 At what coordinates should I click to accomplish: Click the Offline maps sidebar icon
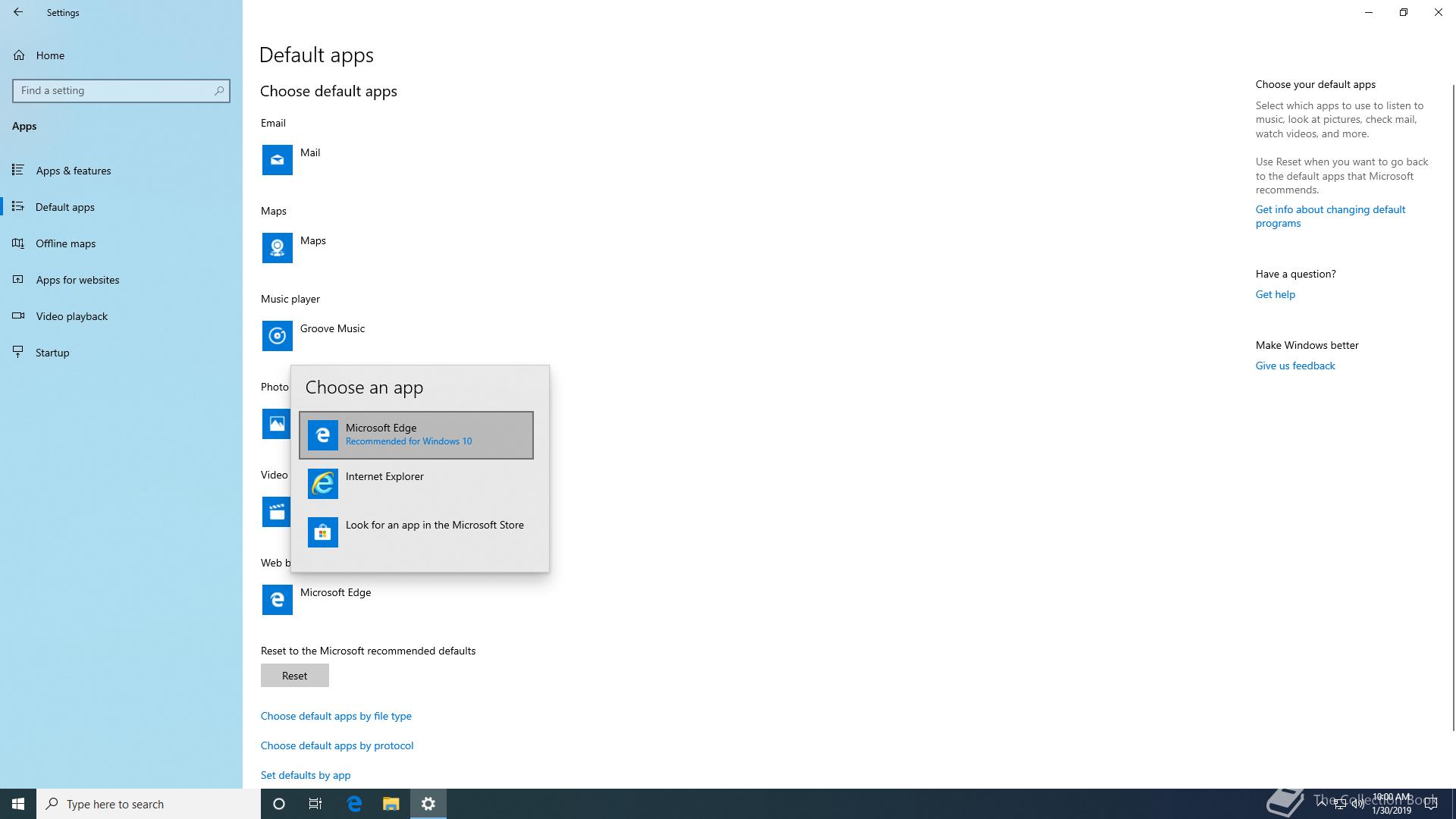(18, 243)
